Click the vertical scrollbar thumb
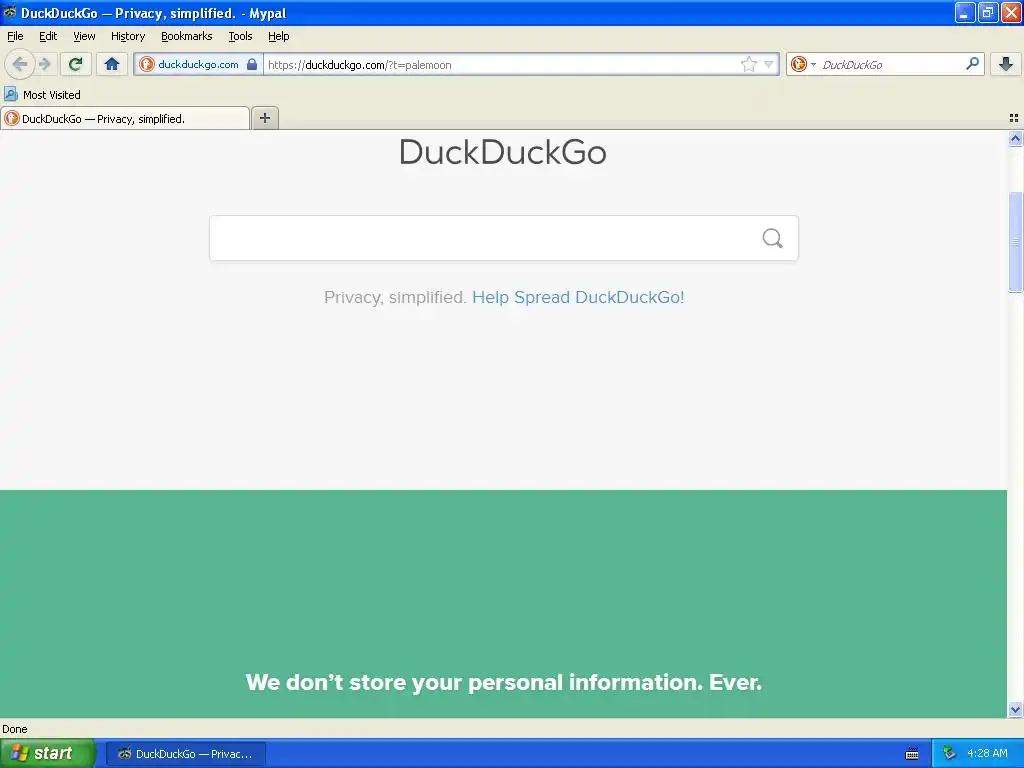1024x768 pixels. (1015, 242)
